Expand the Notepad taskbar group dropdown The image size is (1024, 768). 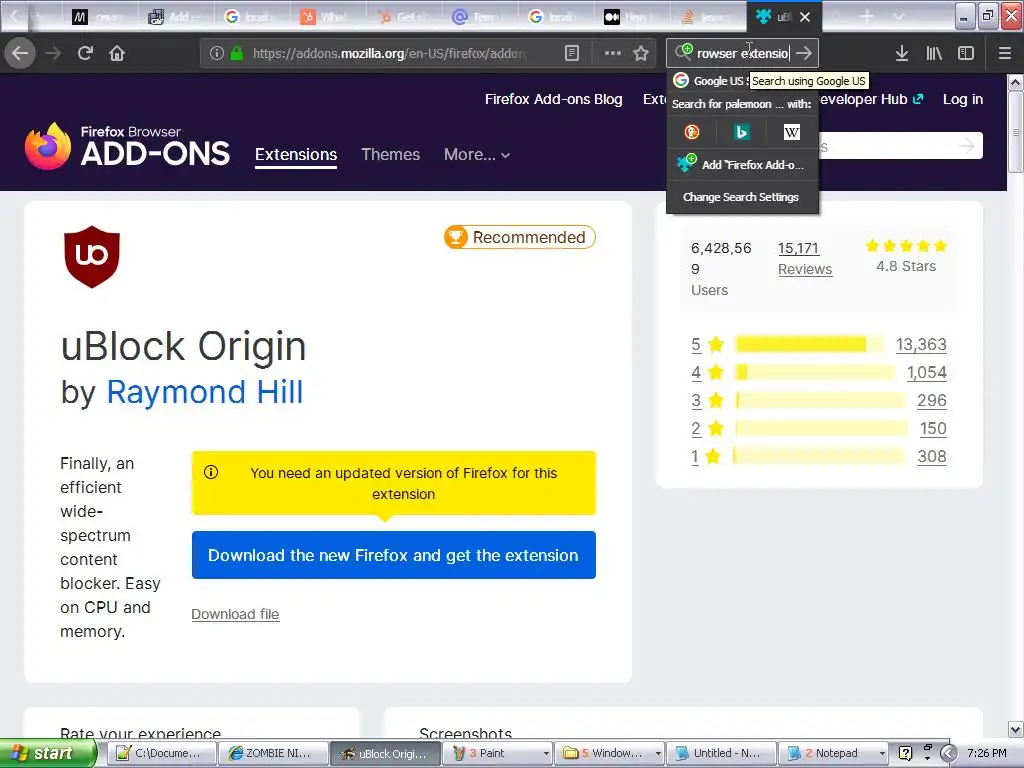(882, 753)
